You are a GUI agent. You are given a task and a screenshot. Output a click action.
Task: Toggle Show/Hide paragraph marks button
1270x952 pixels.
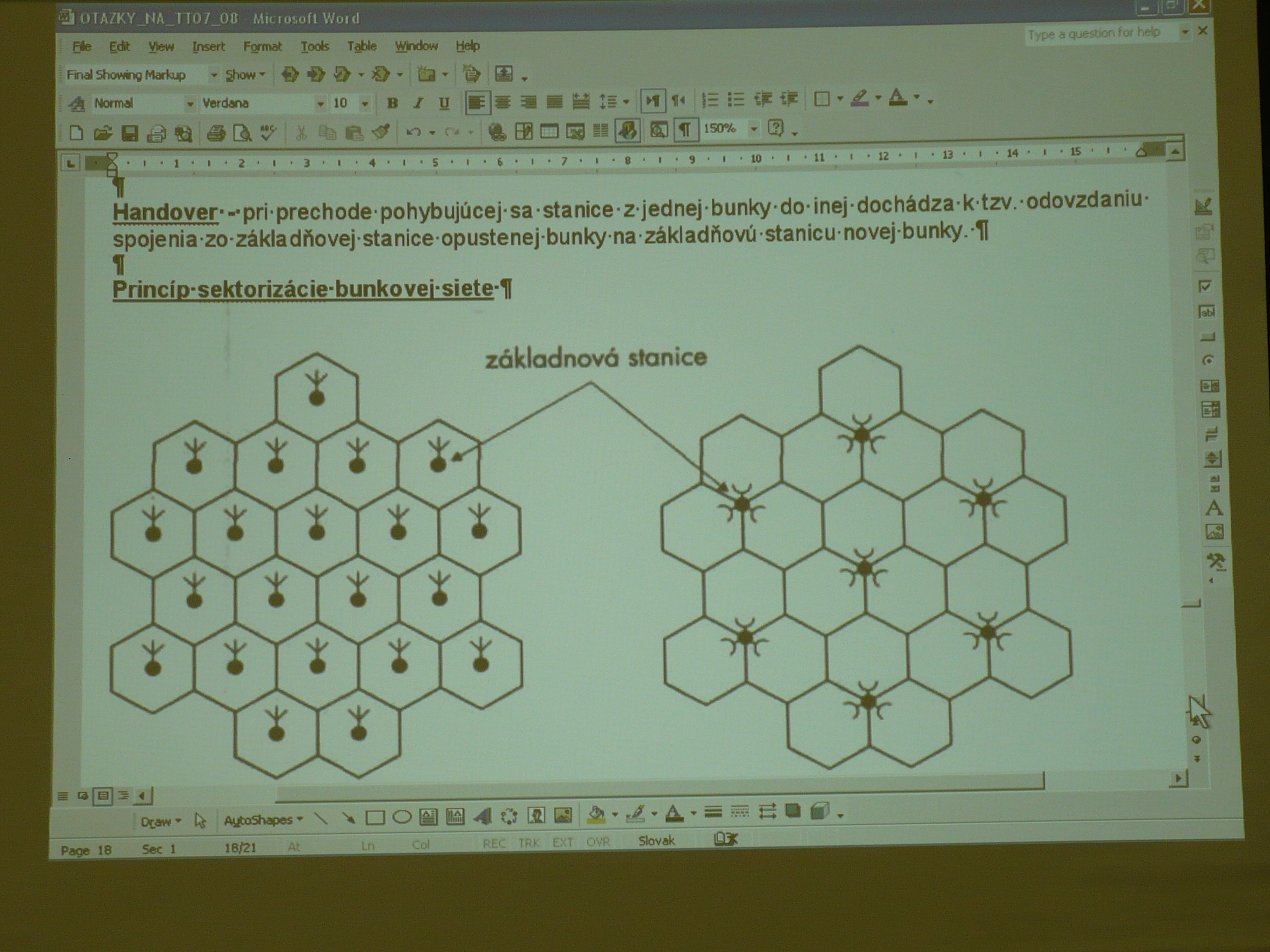coord(685,130)
